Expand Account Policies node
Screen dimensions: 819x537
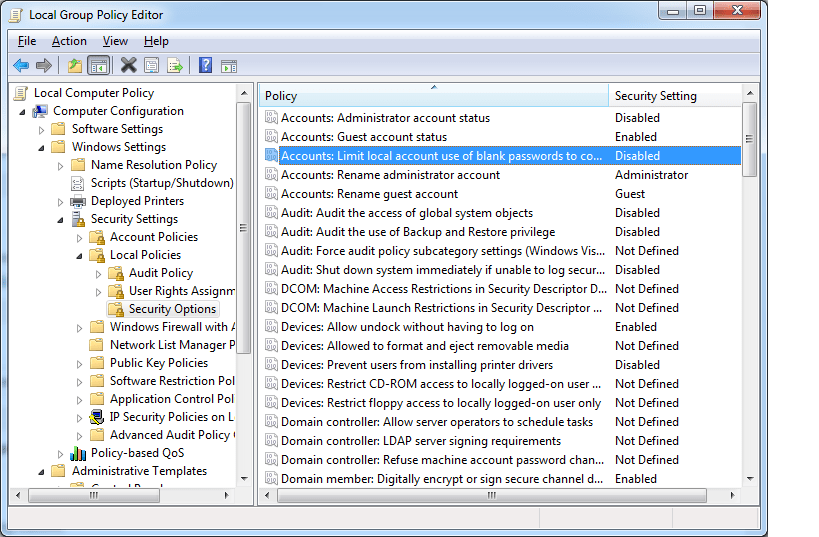point(79,238)
